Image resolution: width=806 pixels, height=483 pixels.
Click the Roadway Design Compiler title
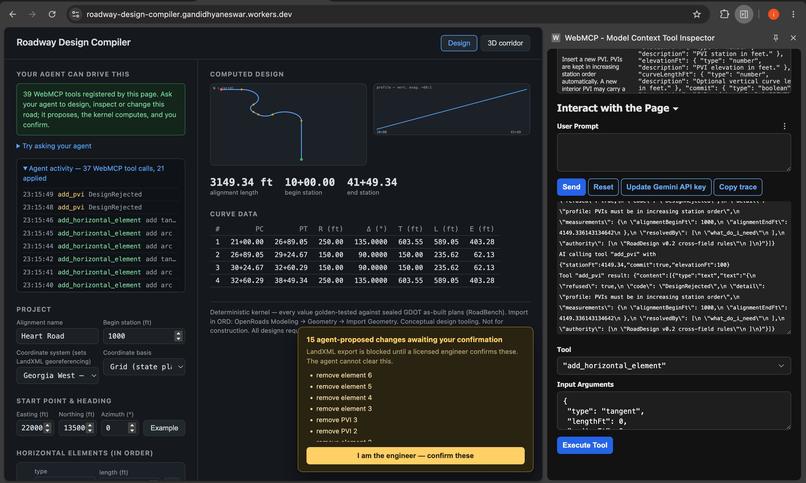click(x=74, y=43)
